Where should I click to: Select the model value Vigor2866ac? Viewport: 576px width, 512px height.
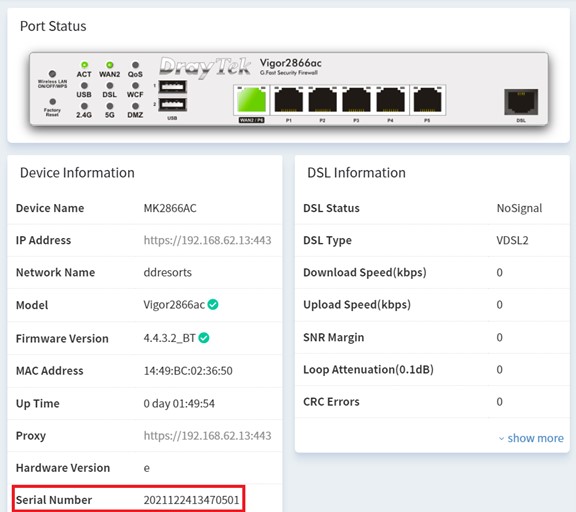pyautogui.click(x=174, y=305)
